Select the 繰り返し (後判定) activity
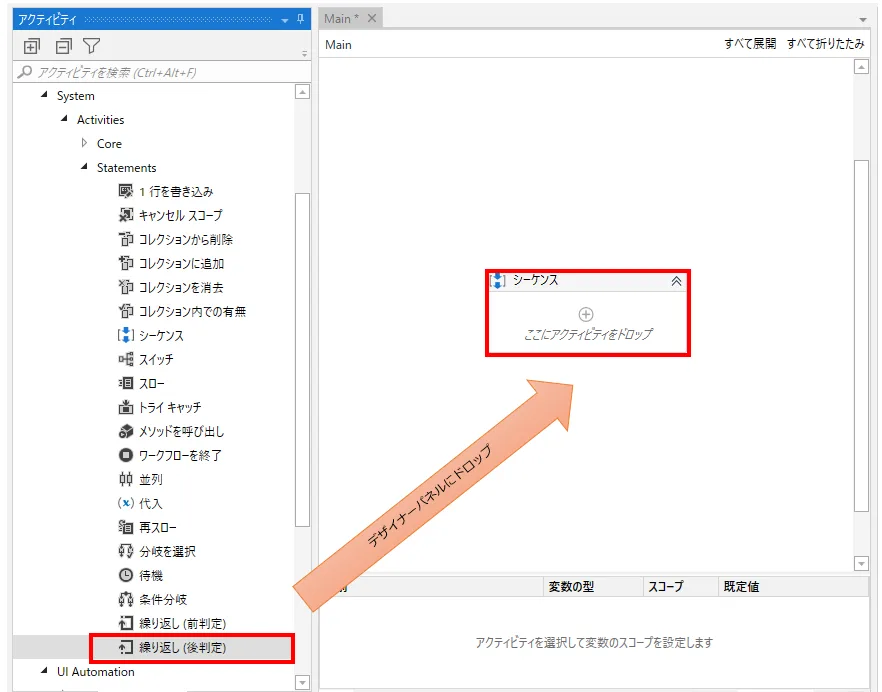Image resolution: width=882 pixels, height=692 pixels. point(182,648)
